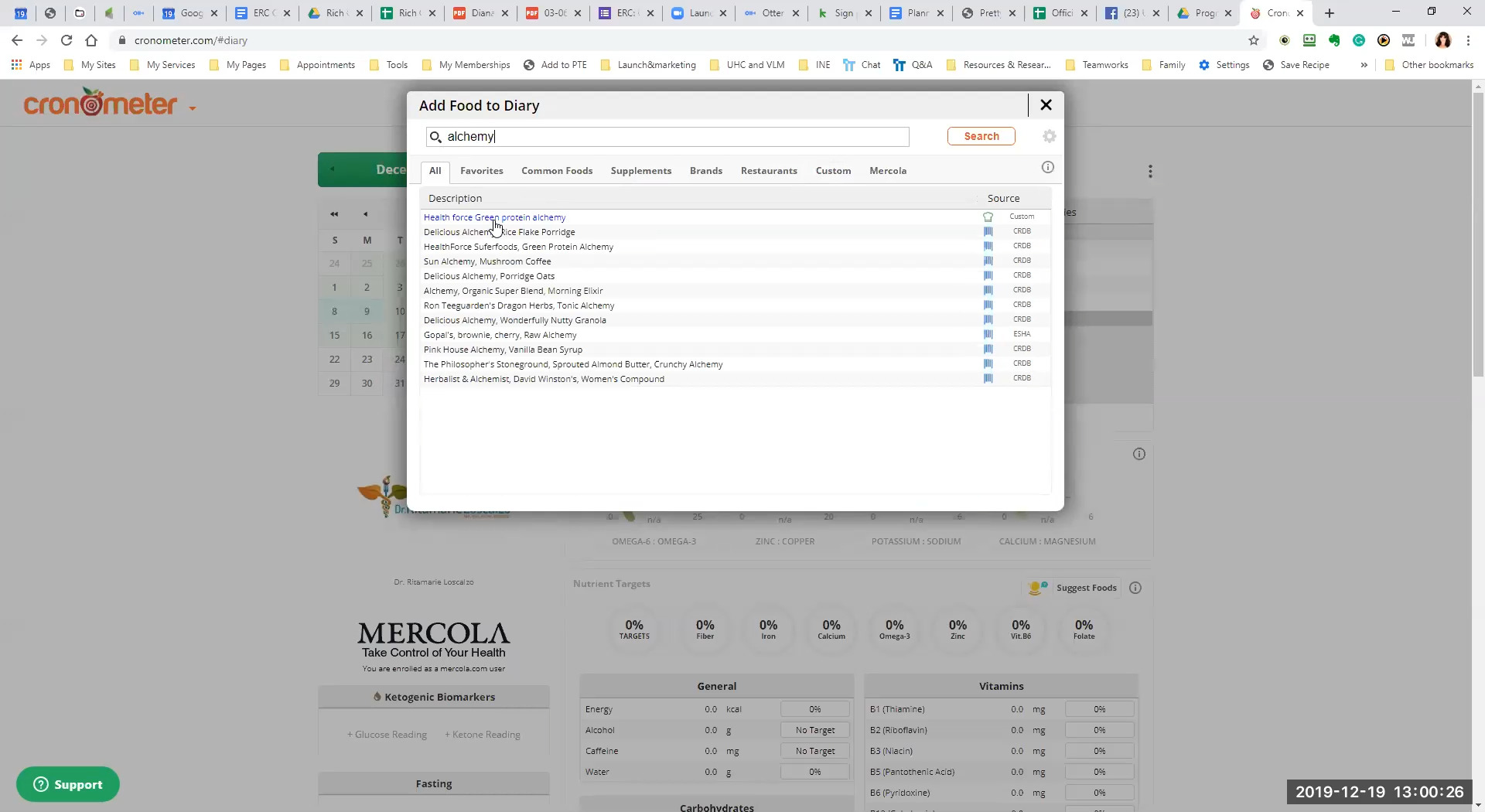The image size is (1485, 812).
Task: Click Suggest Foods button
Action: (1073, 588)
